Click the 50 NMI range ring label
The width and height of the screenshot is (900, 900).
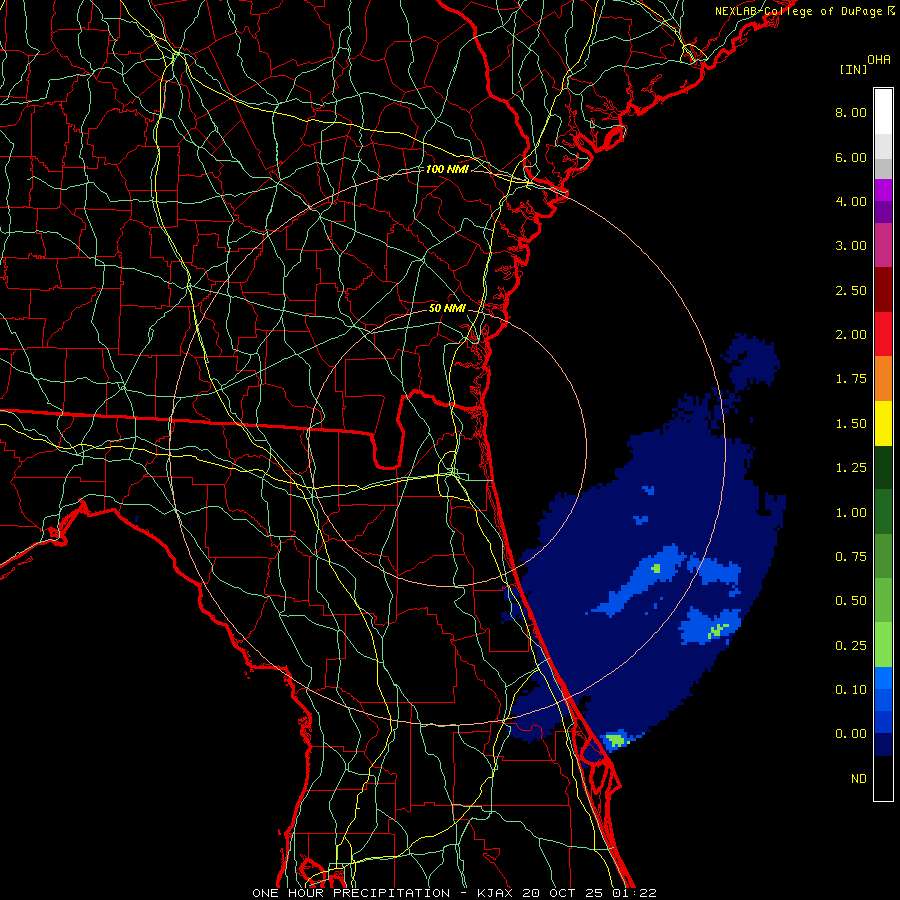[x=447, y=308]
